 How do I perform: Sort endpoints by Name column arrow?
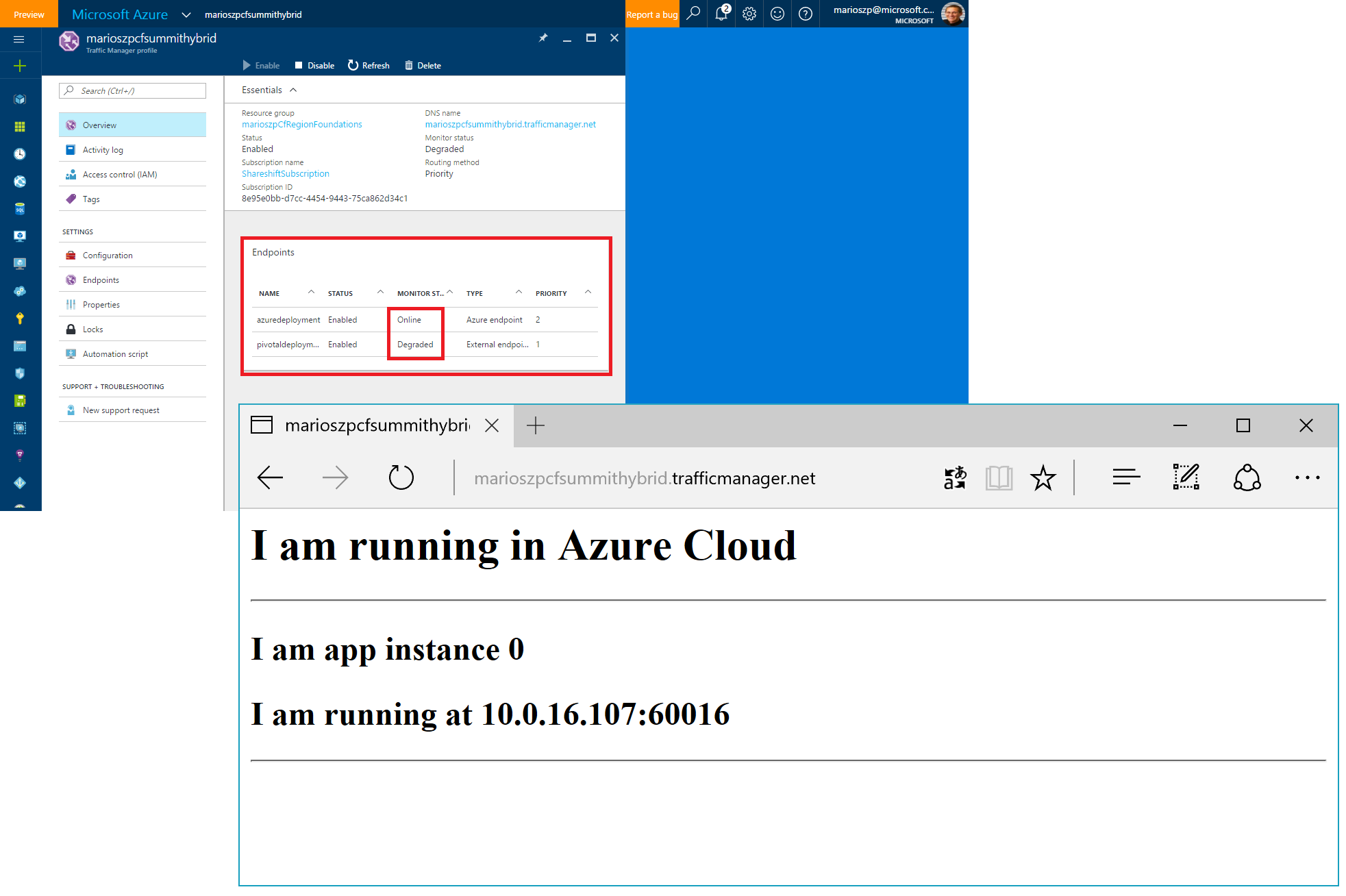pyautogui.click(x=311, y=293)
